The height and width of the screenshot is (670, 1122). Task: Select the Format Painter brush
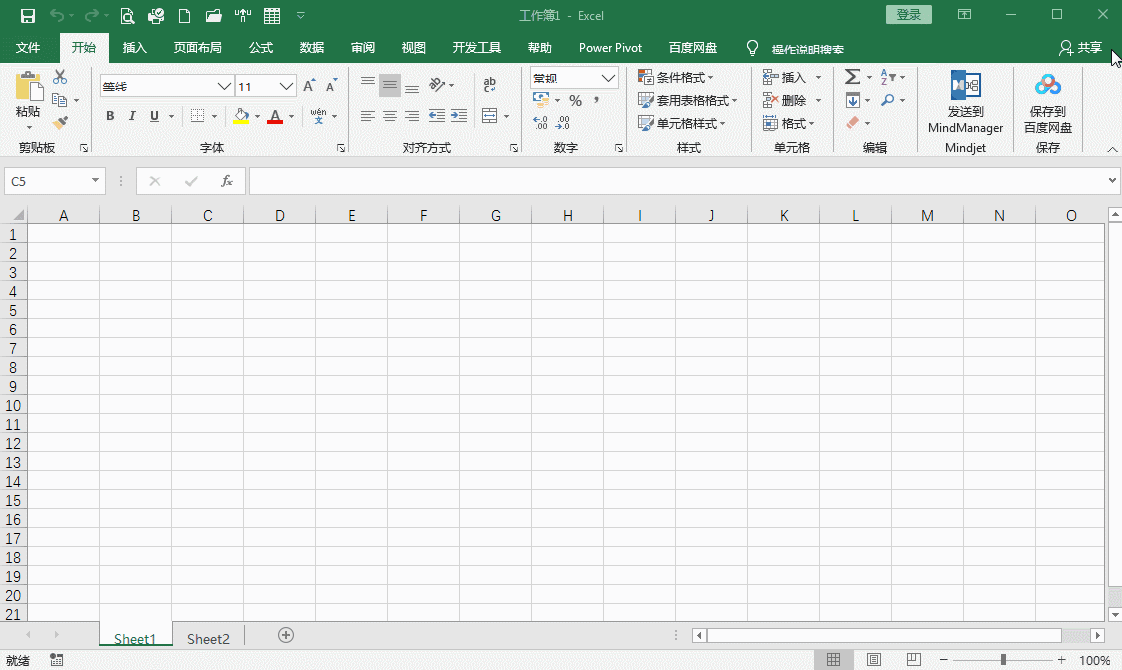(60, 123)
